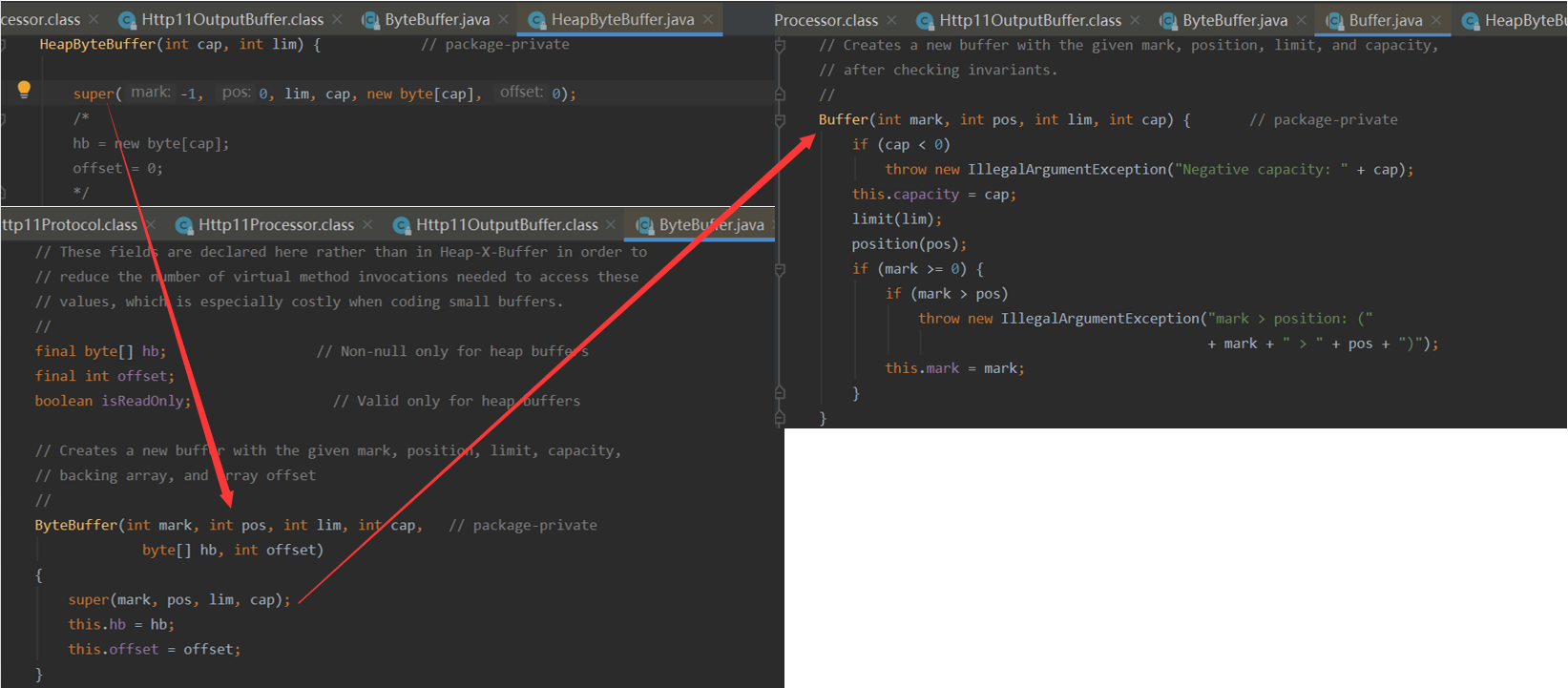Click the limit(lim) method call

896,219
